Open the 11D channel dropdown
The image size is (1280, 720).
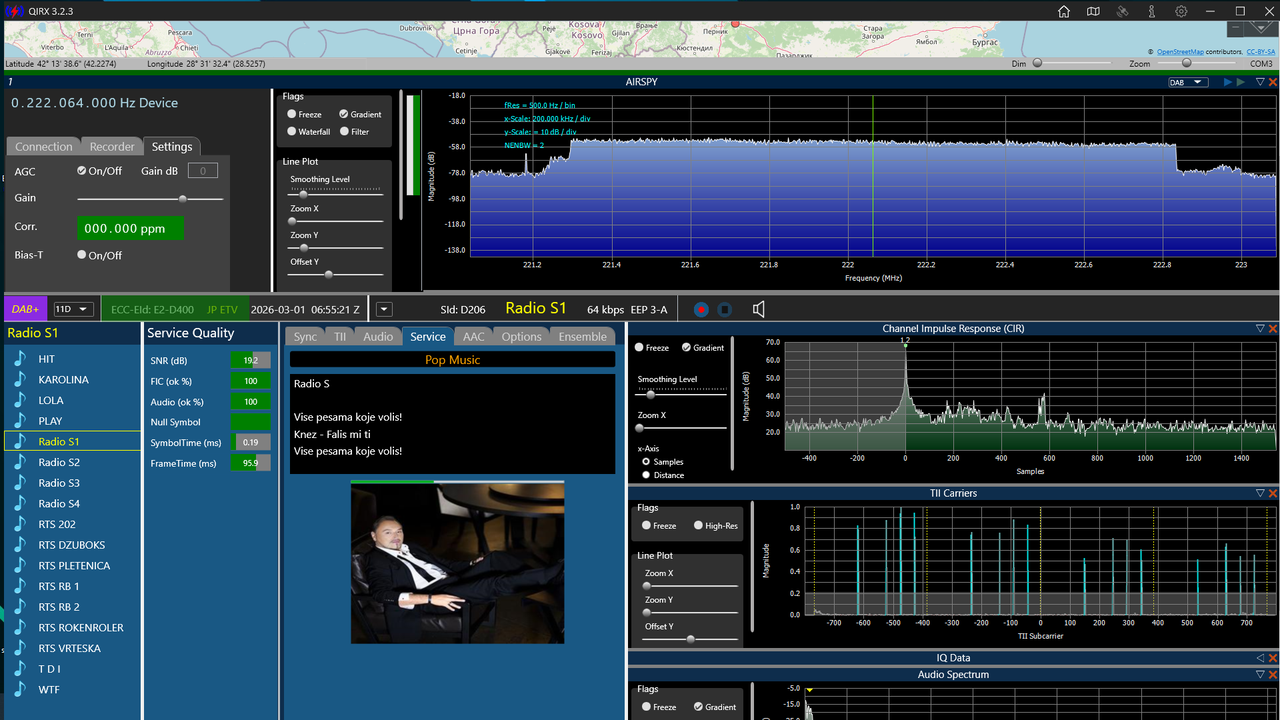(x=73, y=309)
